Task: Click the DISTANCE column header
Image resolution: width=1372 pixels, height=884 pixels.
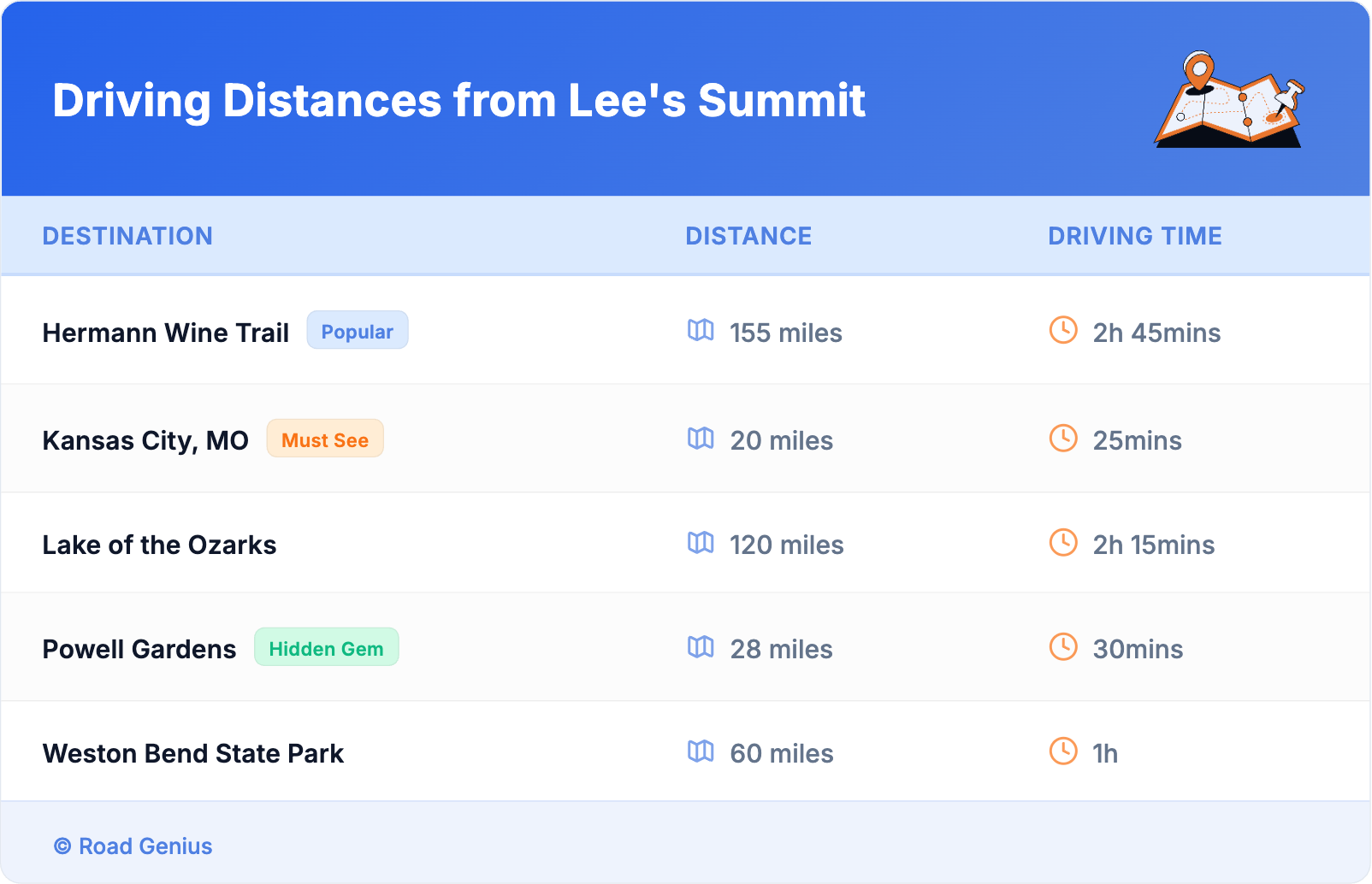Action: 748,236
